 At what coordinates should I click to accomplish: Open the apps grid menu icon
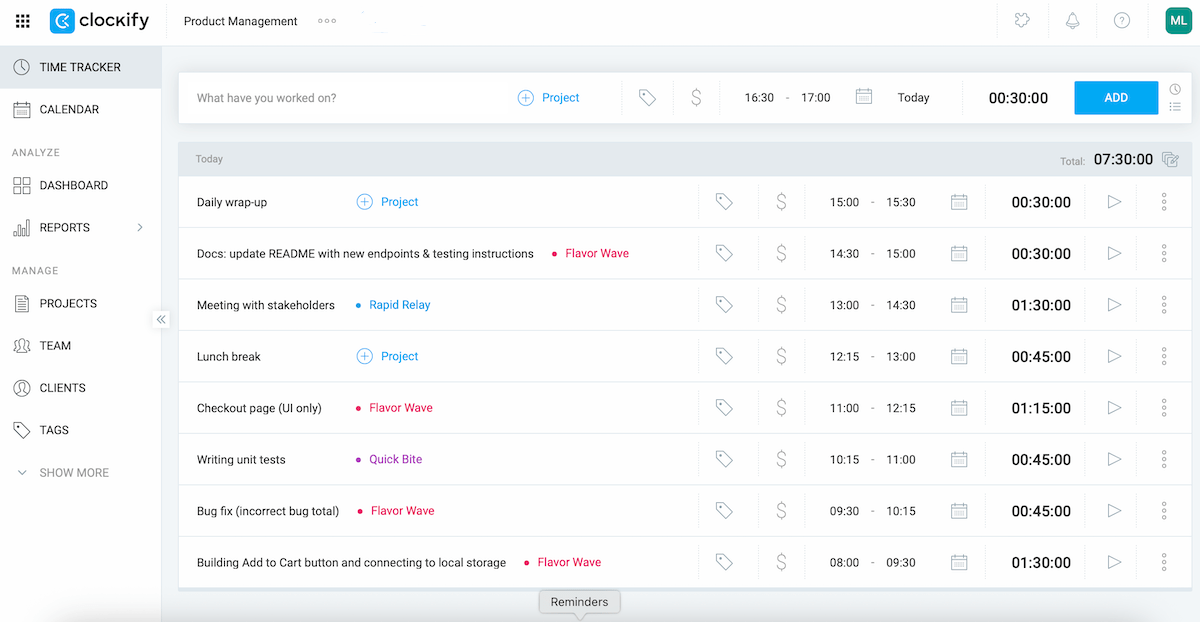click(23, 21)
